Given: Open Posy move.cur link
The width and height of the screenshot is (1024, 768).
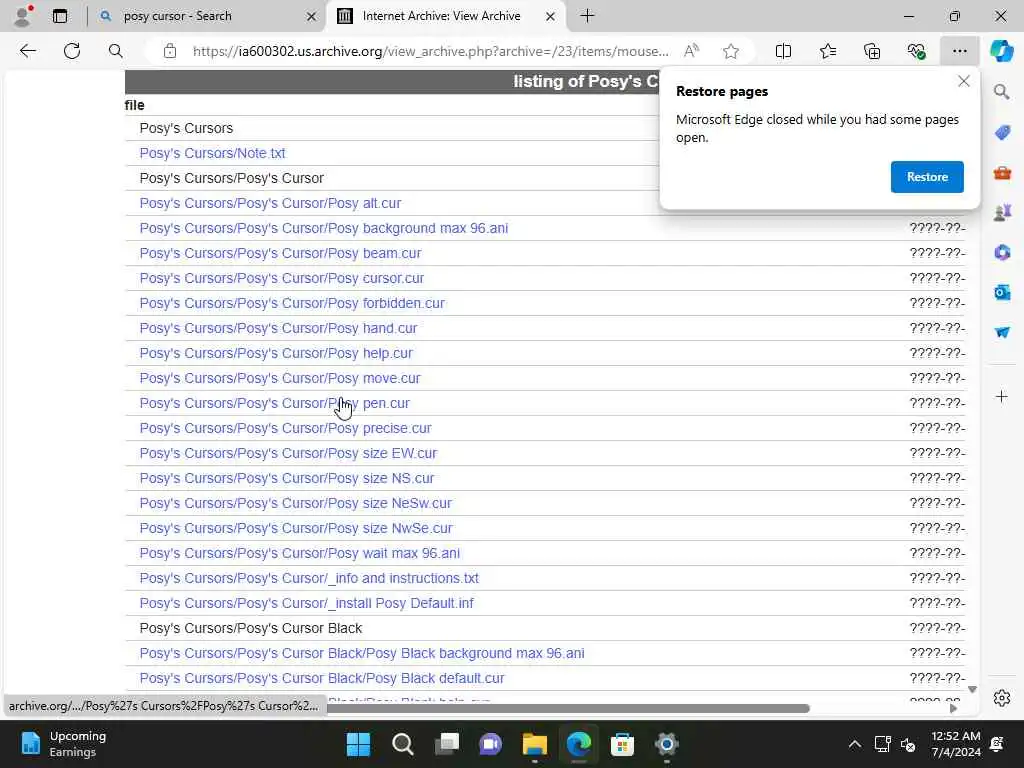Looking at the screenshot, I should (280, 378).
